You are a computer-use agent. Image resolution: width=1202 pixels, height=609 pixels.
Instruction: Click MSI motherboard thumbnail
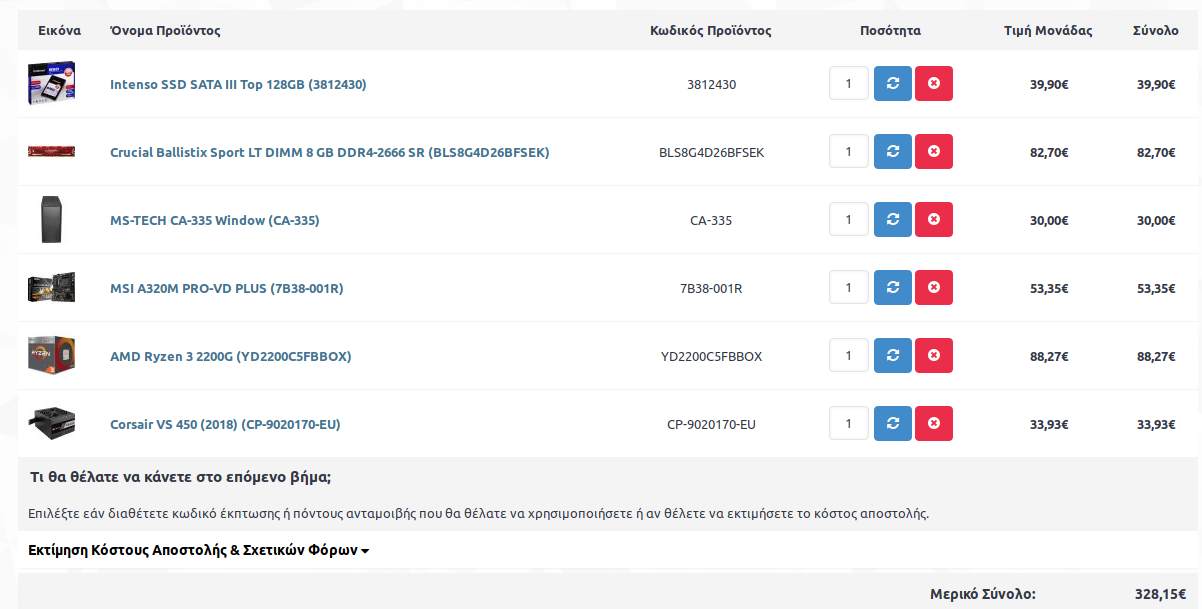coord(52,288)
